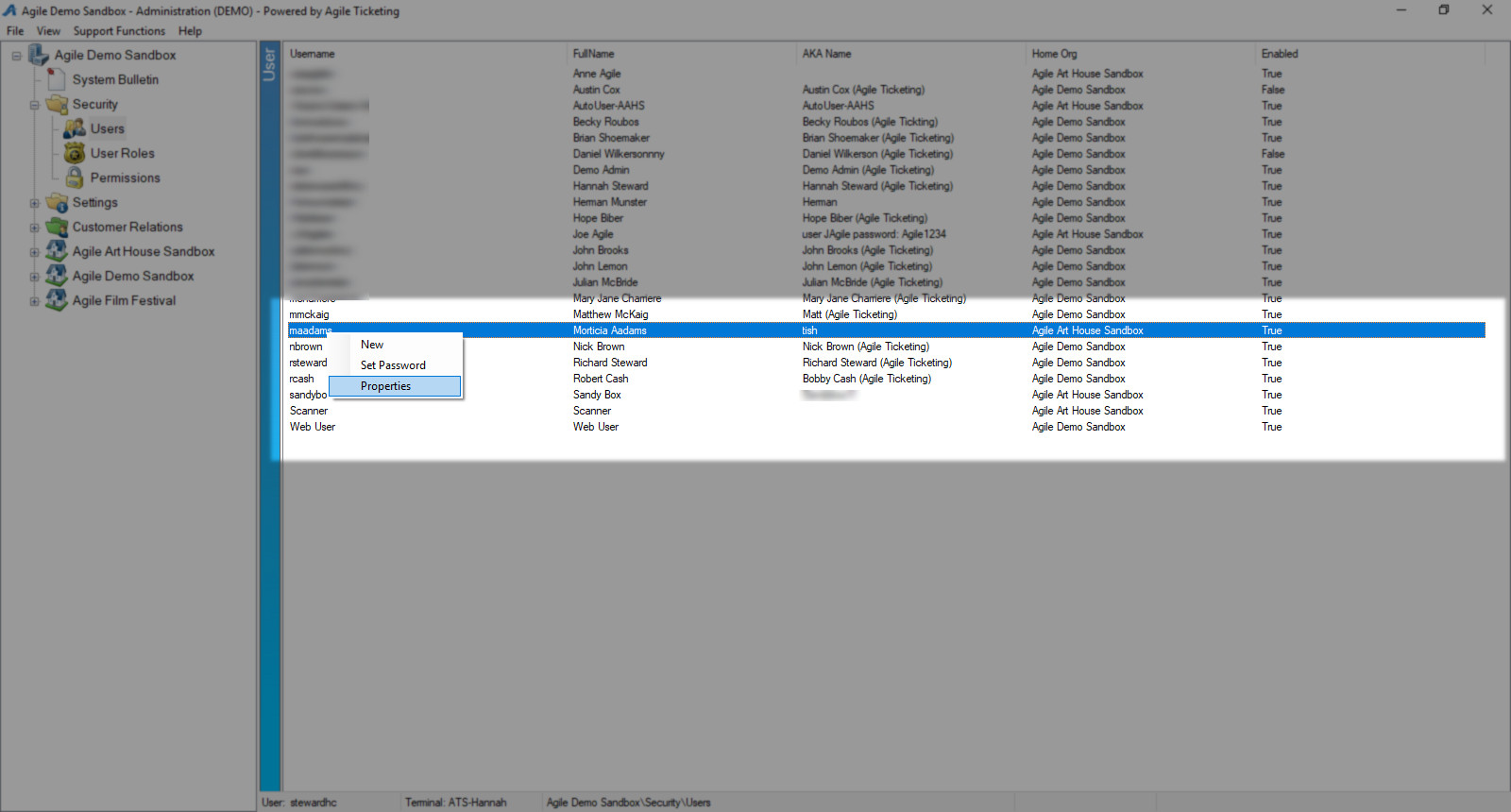This screenshot has width=1511, height=812.
Task: Click the User Roles badge icon
Action: coord(75,153)
